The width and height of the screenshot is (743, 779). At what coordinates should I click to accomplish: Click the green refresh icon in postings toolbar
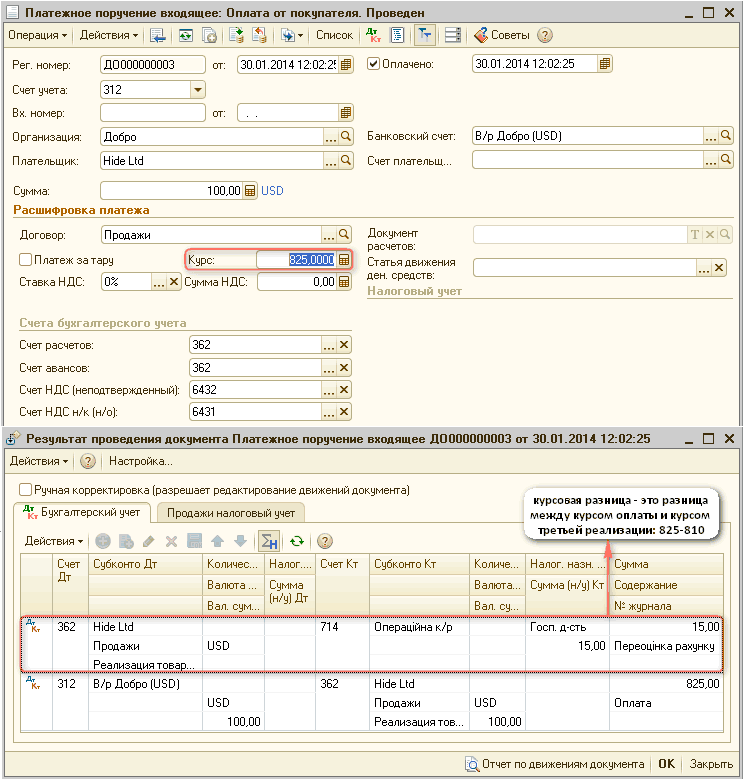[296, 541]
